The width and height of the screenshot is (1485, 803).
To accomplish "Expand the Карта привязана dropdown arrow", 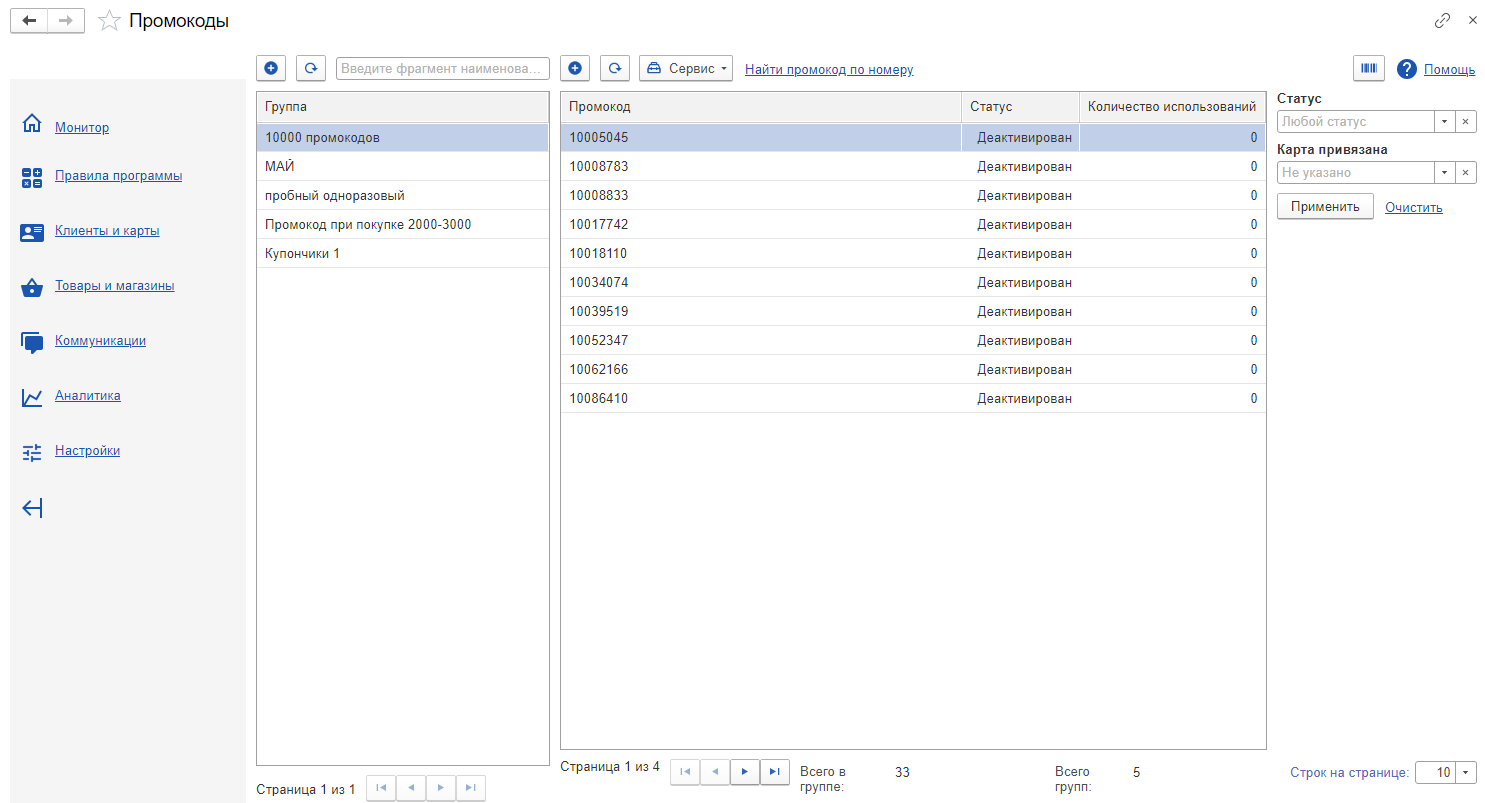I will [1444, 172].
